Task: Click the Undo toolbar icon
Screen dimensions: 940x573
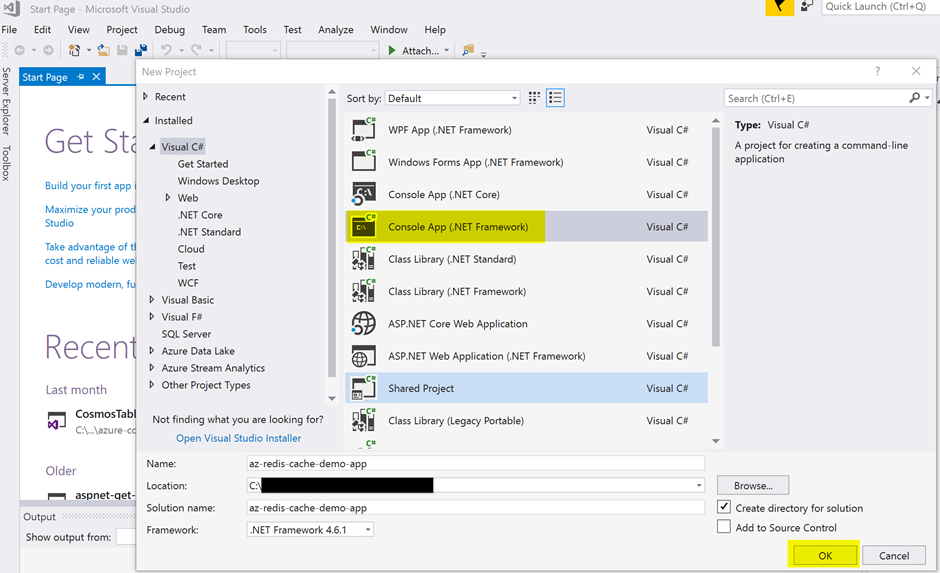Action: [166, 50]
